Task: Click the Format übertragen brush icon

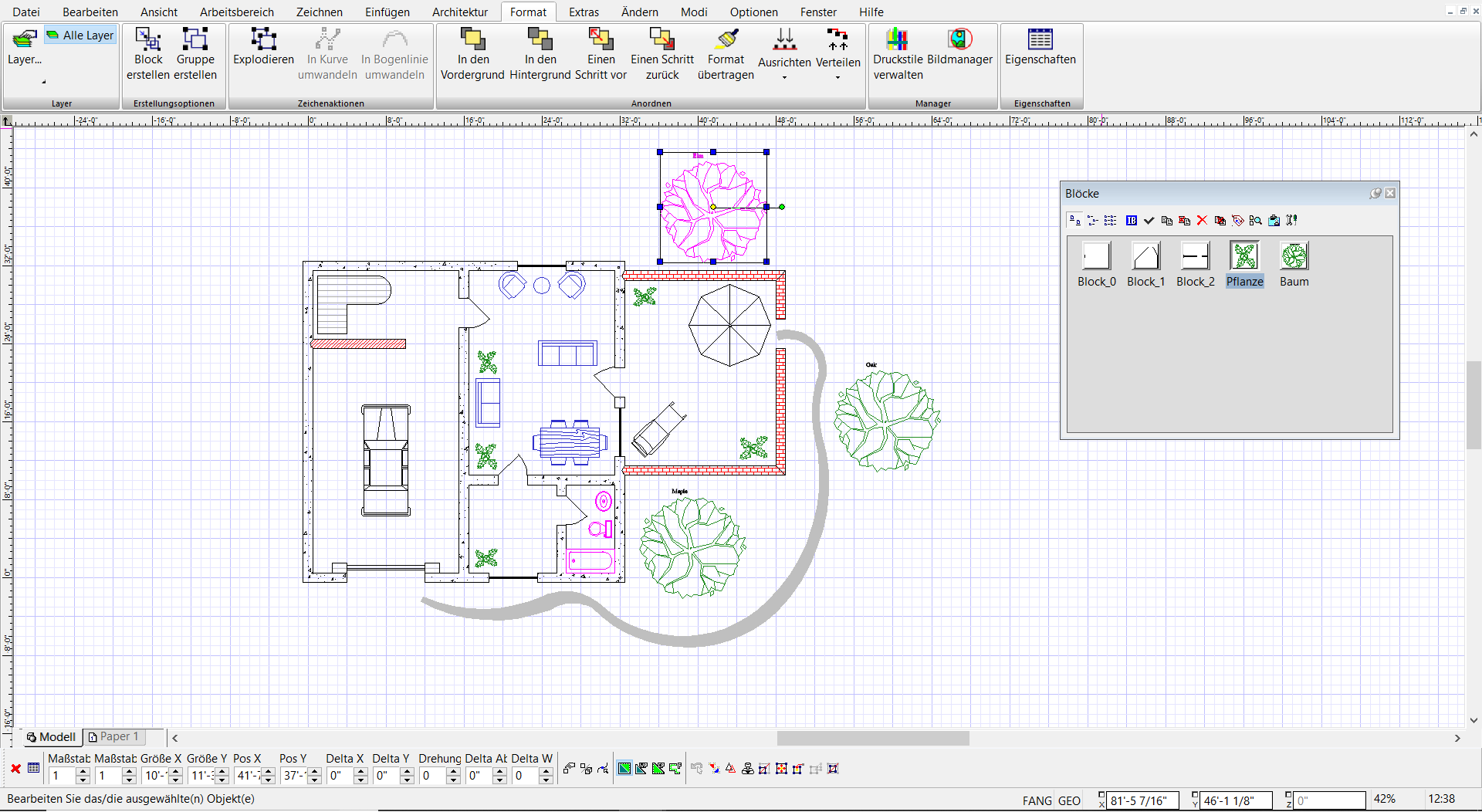Action: click(x=726, y=39)
